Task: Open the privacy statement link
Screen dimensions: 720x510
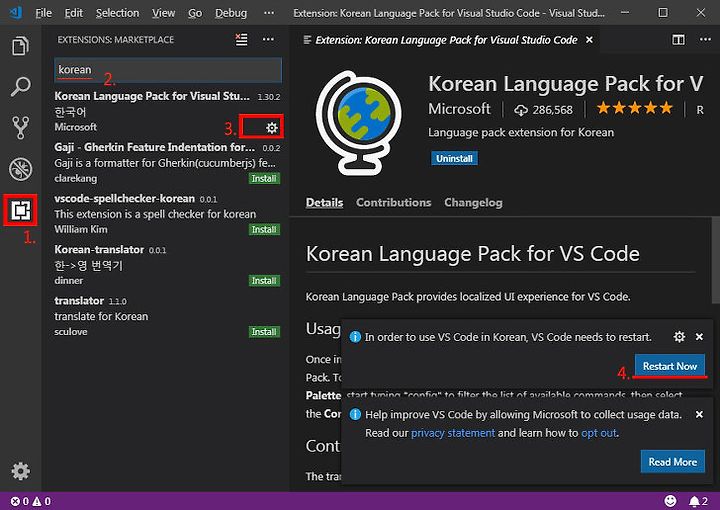Action: 453,433
